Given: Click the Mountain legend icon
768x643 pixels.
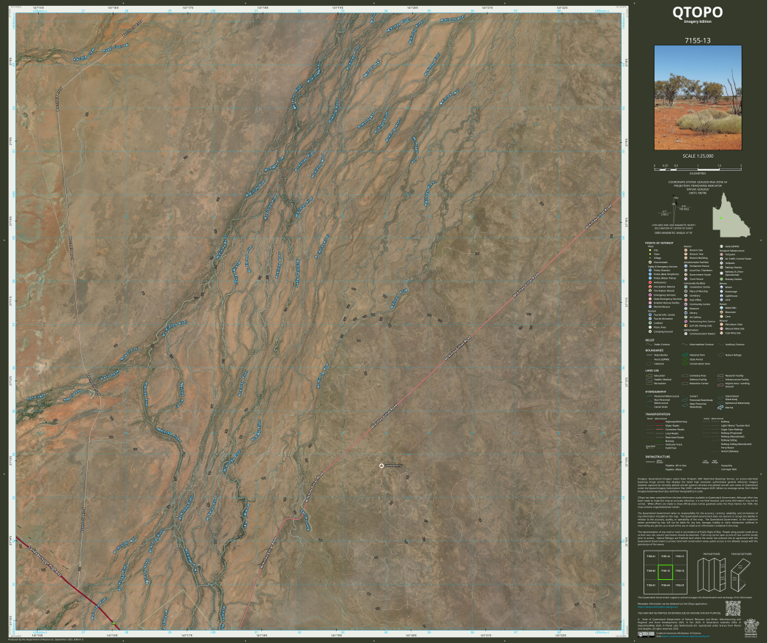Looking at the screenshot, I should coord(721,312).
